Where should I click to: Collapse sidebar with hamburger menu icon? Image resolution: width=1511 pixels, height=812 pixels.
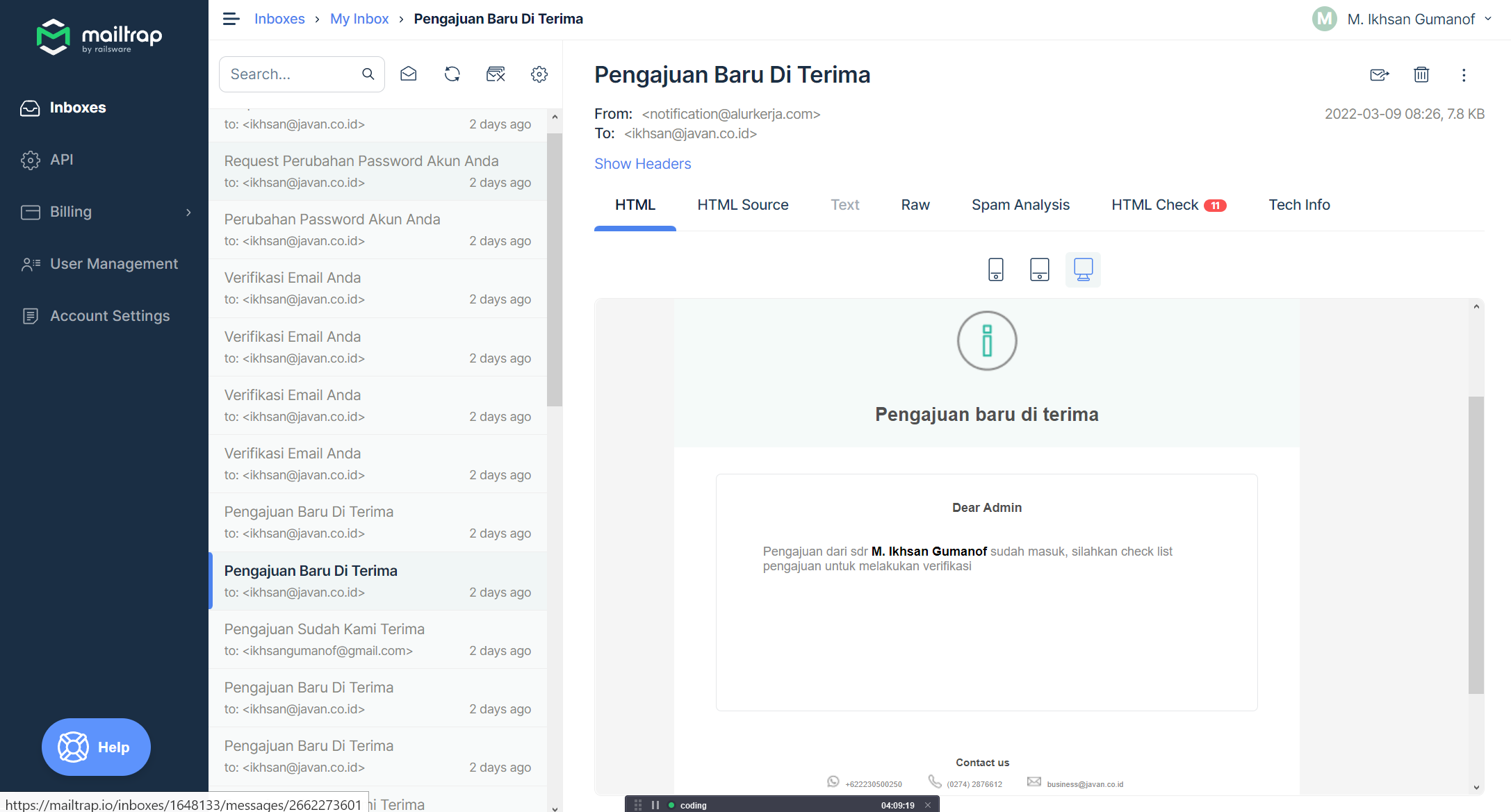(231, 19)
